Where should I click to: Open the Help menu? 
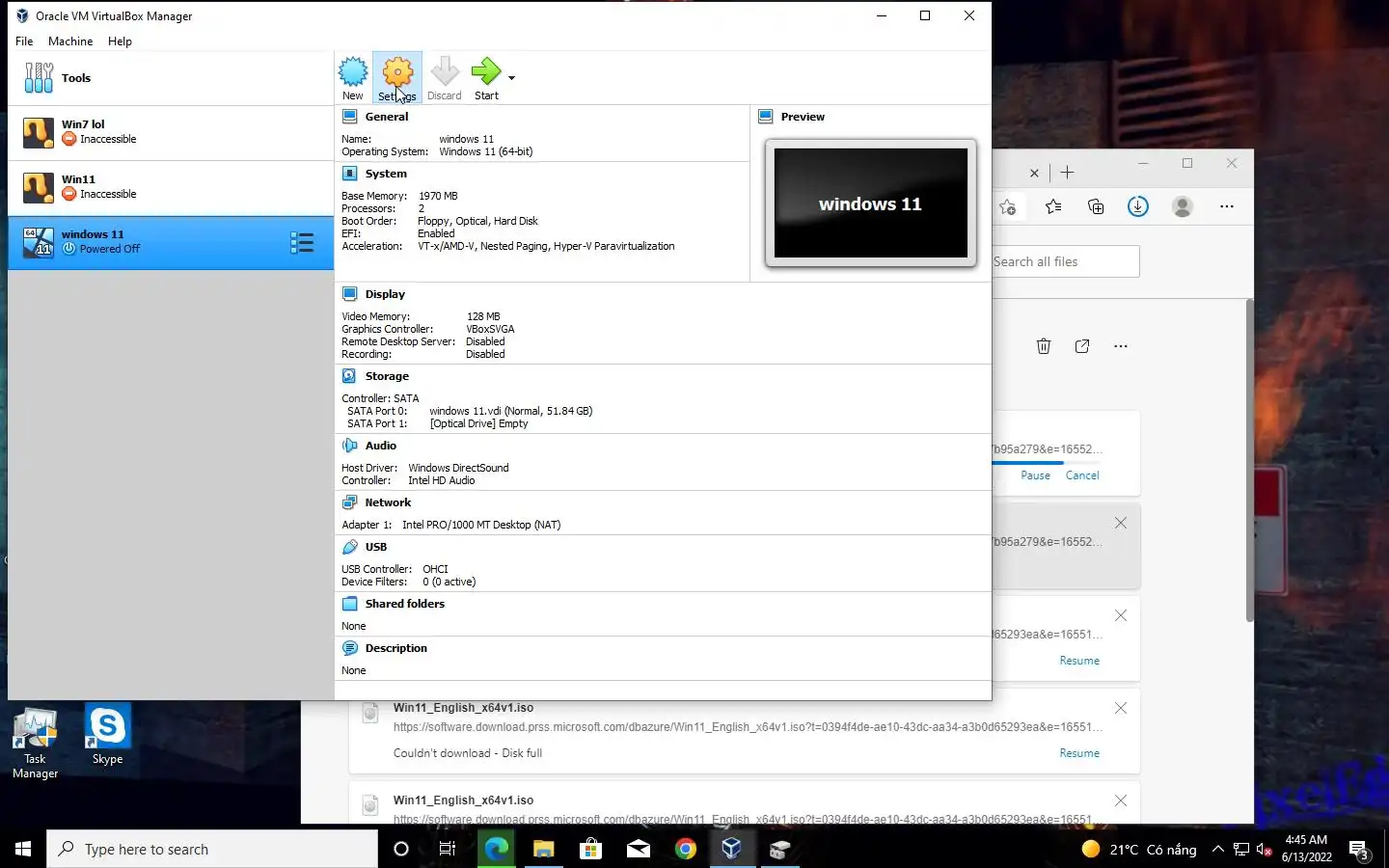click(x=120, y=41)
